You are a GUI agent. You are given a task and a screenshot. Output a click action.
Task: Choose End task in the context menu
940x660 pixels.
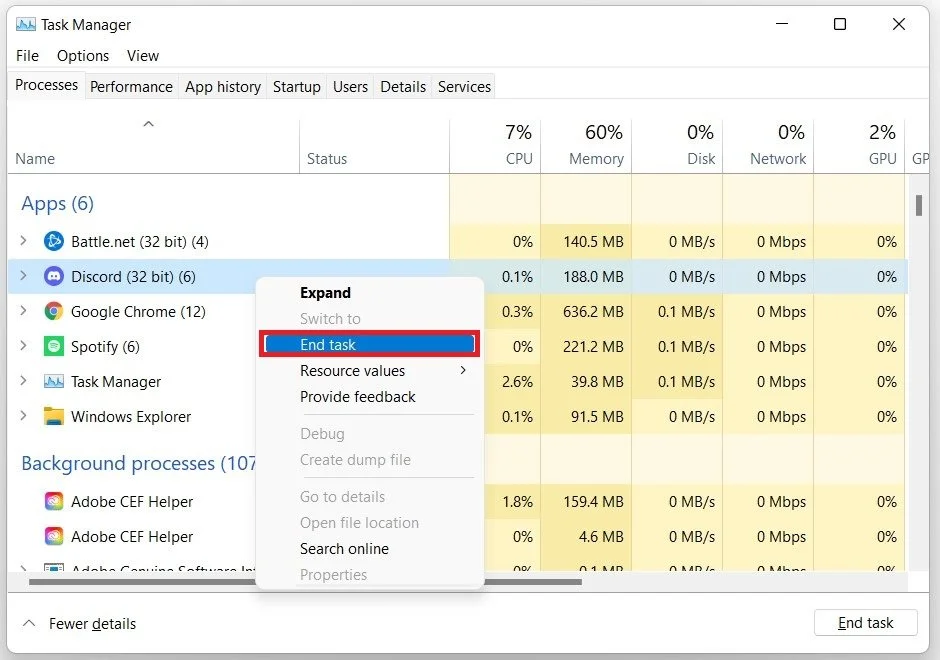pyautogui.click(x=369, y=345)
